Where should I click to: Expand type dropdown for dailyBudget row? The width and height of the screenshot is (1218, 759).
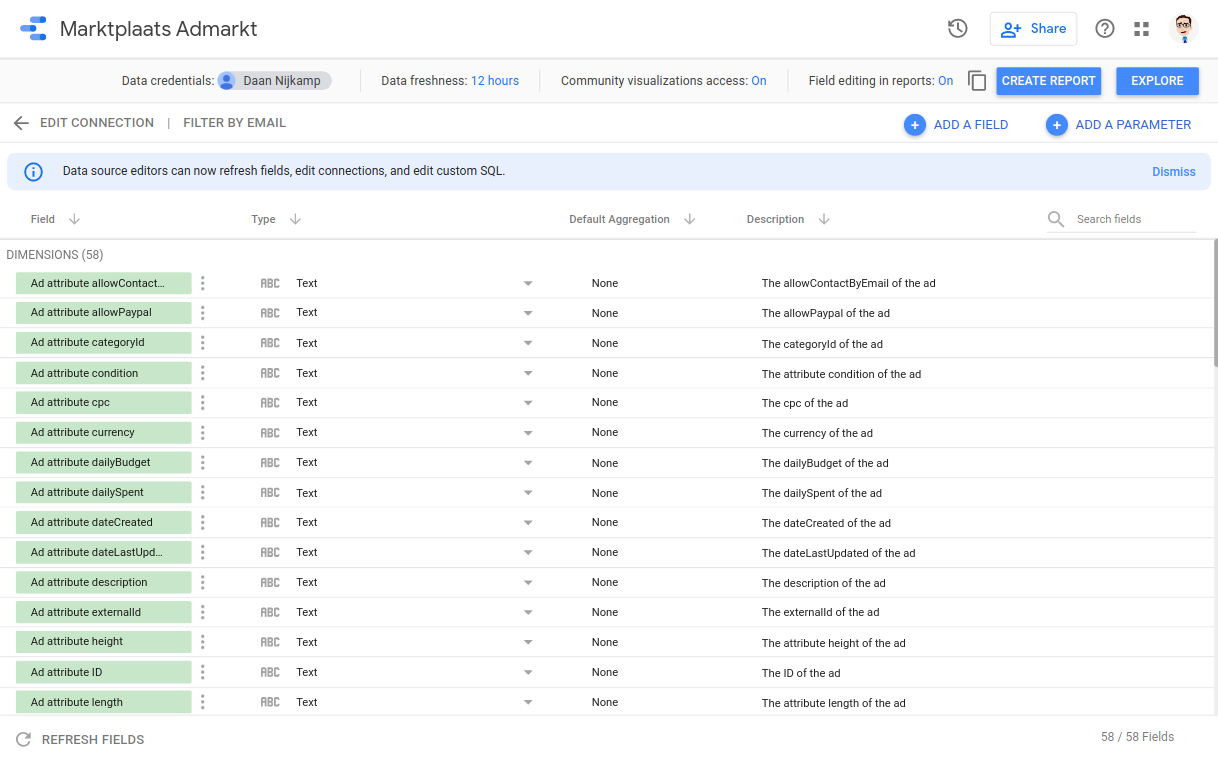pos(528,463)
